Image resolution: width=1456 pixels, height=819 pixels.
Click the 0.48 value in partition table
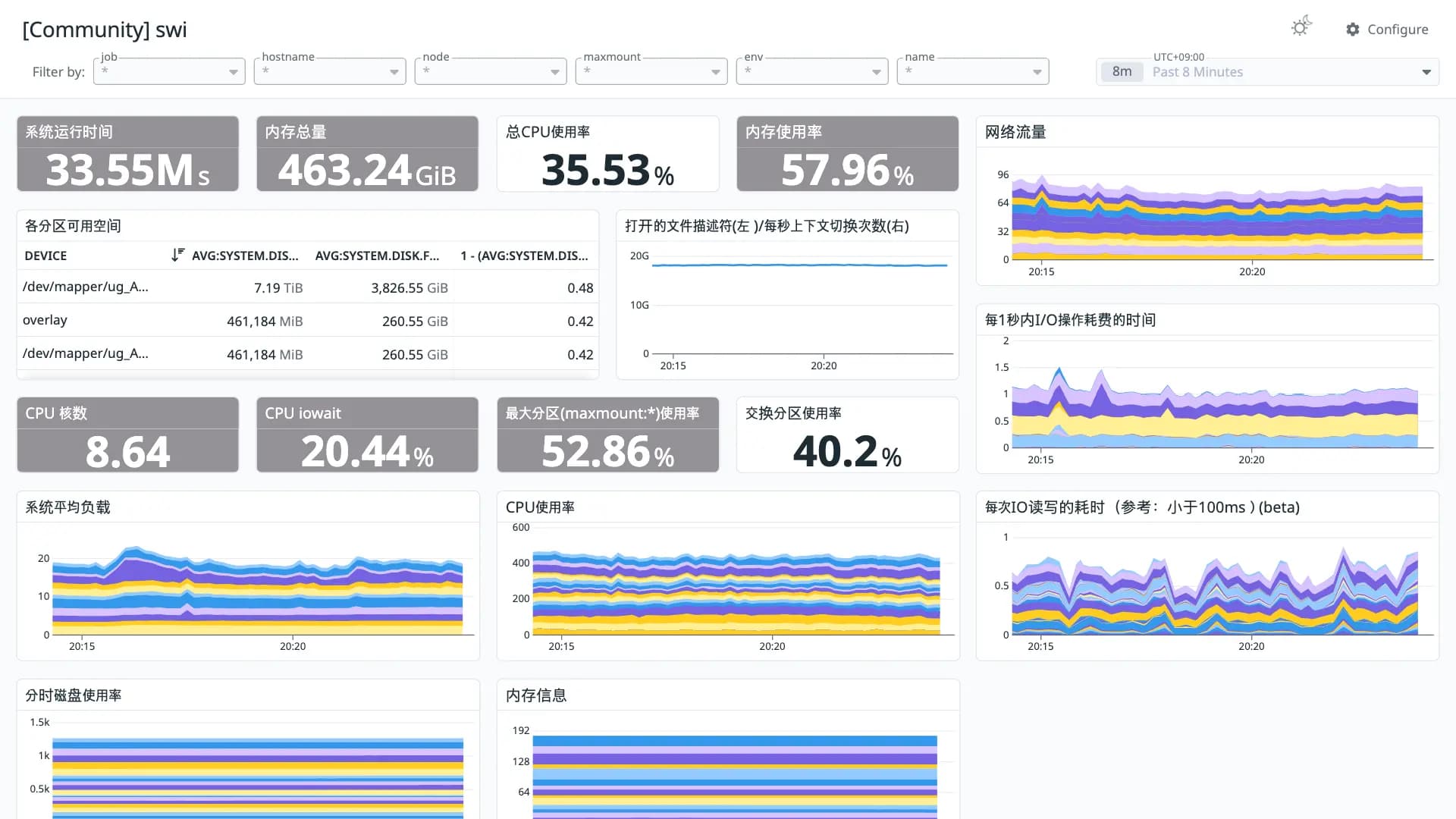pos(580,288)
